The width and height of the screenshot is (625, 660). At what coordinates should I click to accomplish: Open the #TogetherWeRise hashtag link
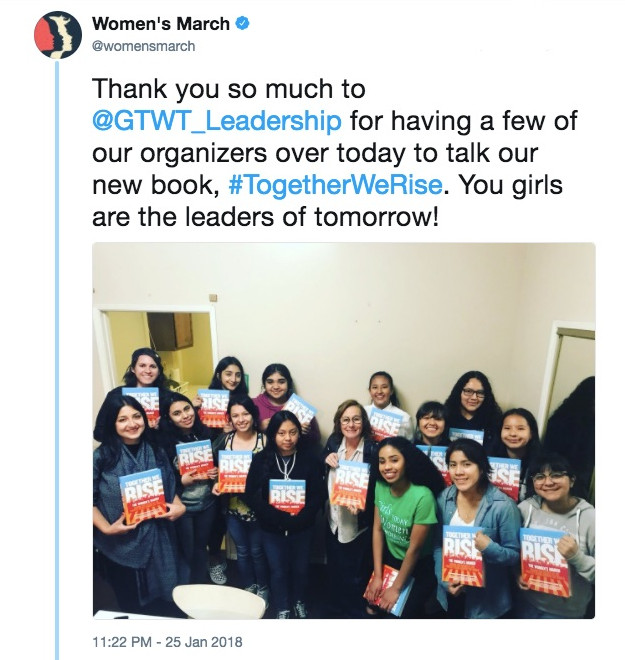(335, 185)
